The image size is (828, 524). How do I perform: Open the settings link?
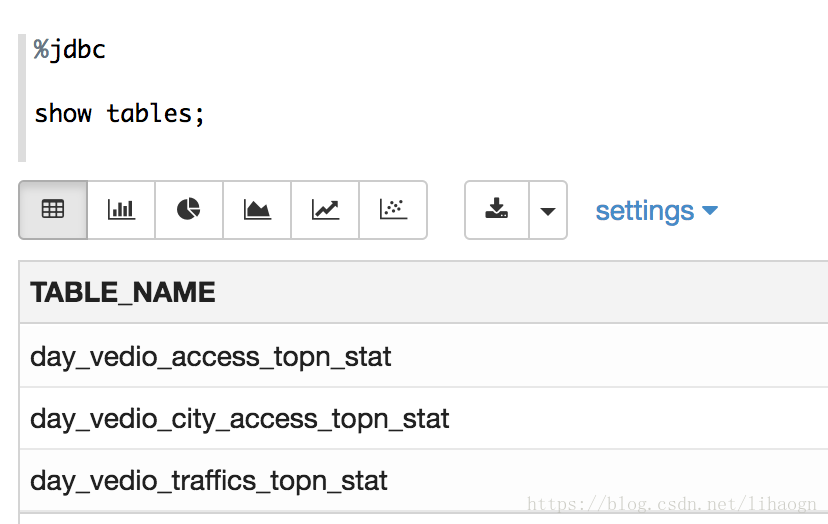coord(645,211)
